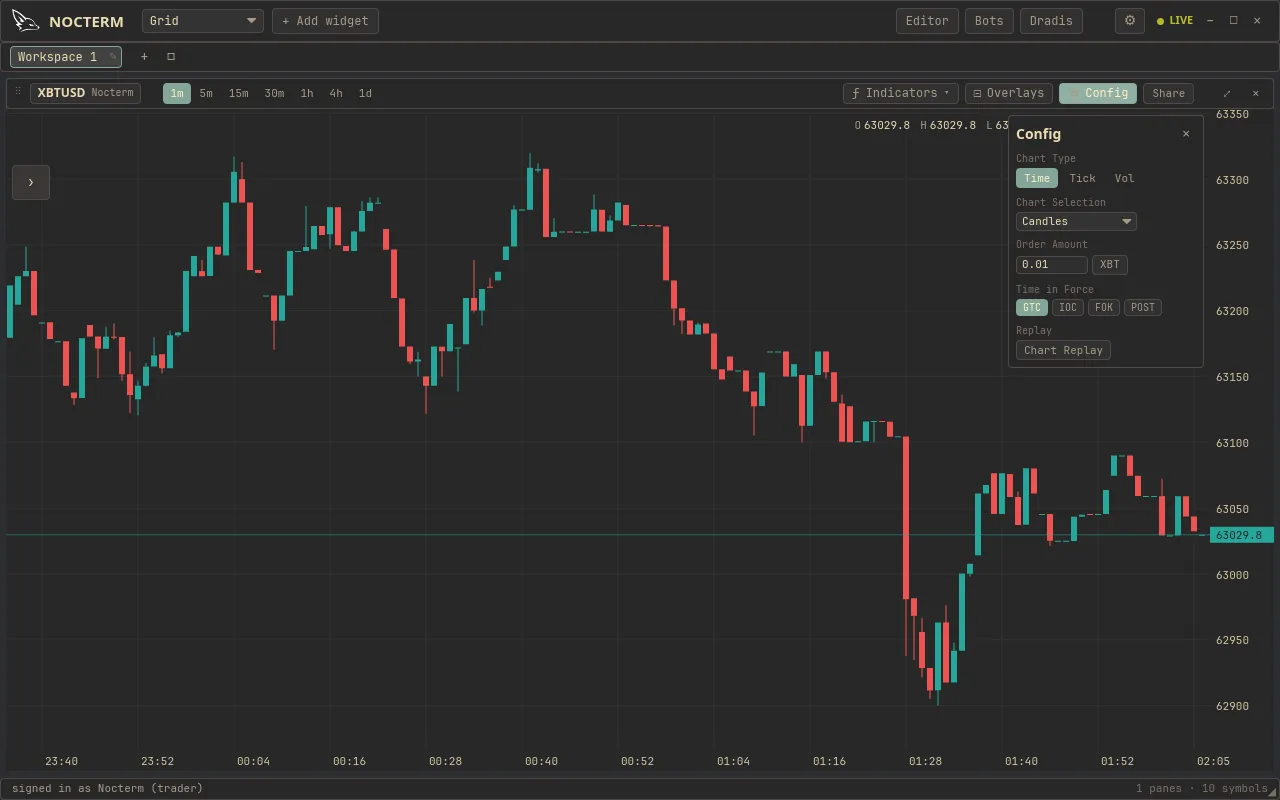Click the Config panel title
The image size is (1280, 800).
[1038, 134]
